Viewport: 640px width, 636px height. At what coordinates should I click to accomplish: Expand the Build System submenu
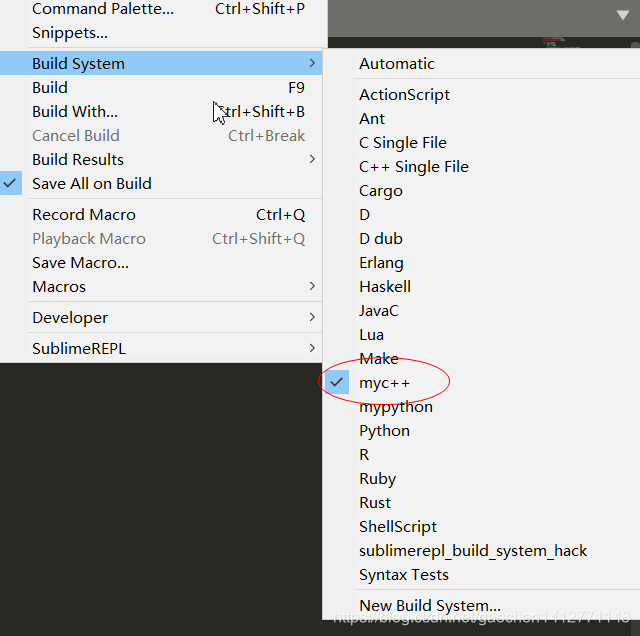pos(161,63)
